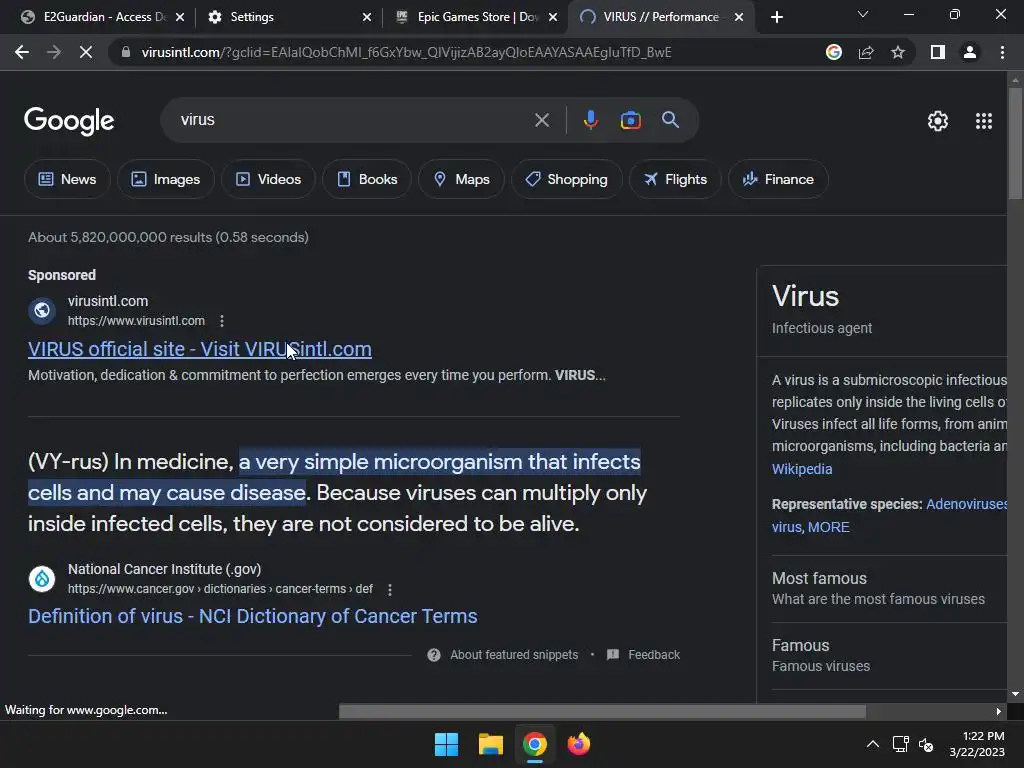Open the tab search dropdown arrow
1024x768 pixels.
tap(863, 14)
